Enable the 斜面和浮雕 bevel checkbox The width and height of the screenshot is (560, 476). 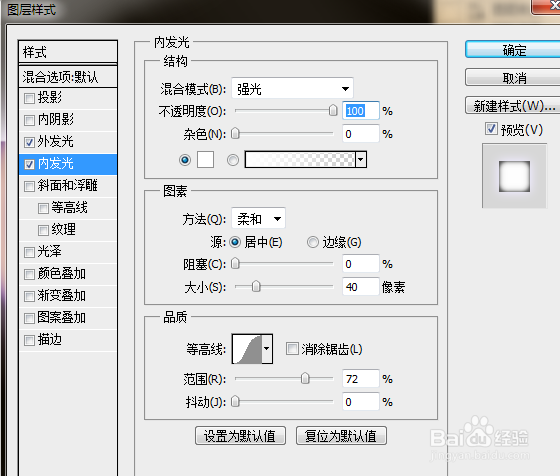click(29, 186)
